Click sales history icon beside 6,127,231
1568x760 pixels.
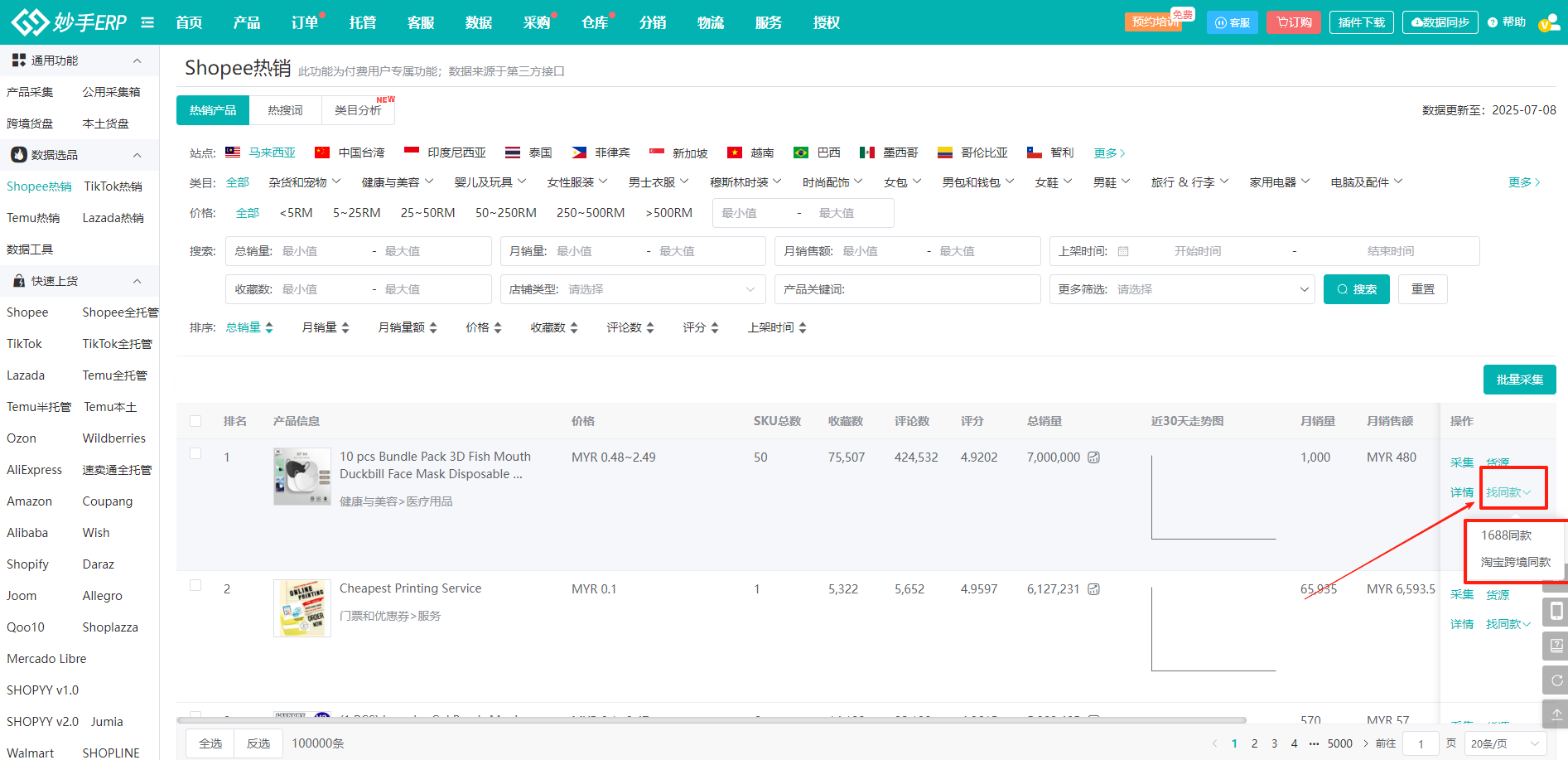pos(1093,589)
